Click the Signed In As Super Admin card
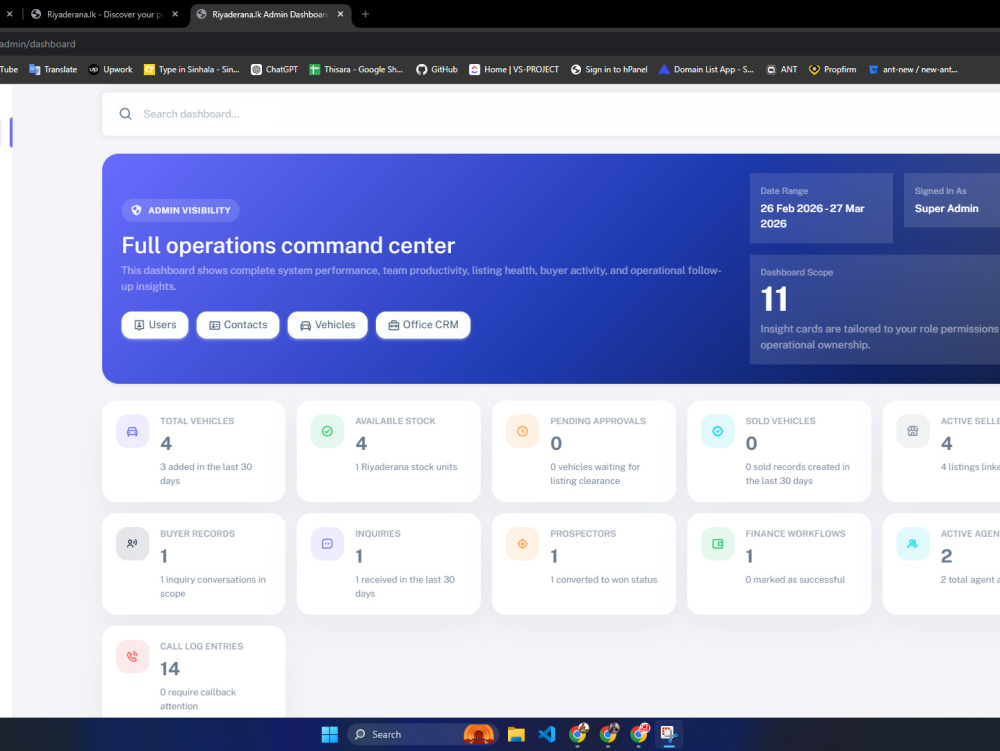1000x751 pixels. 952,200
